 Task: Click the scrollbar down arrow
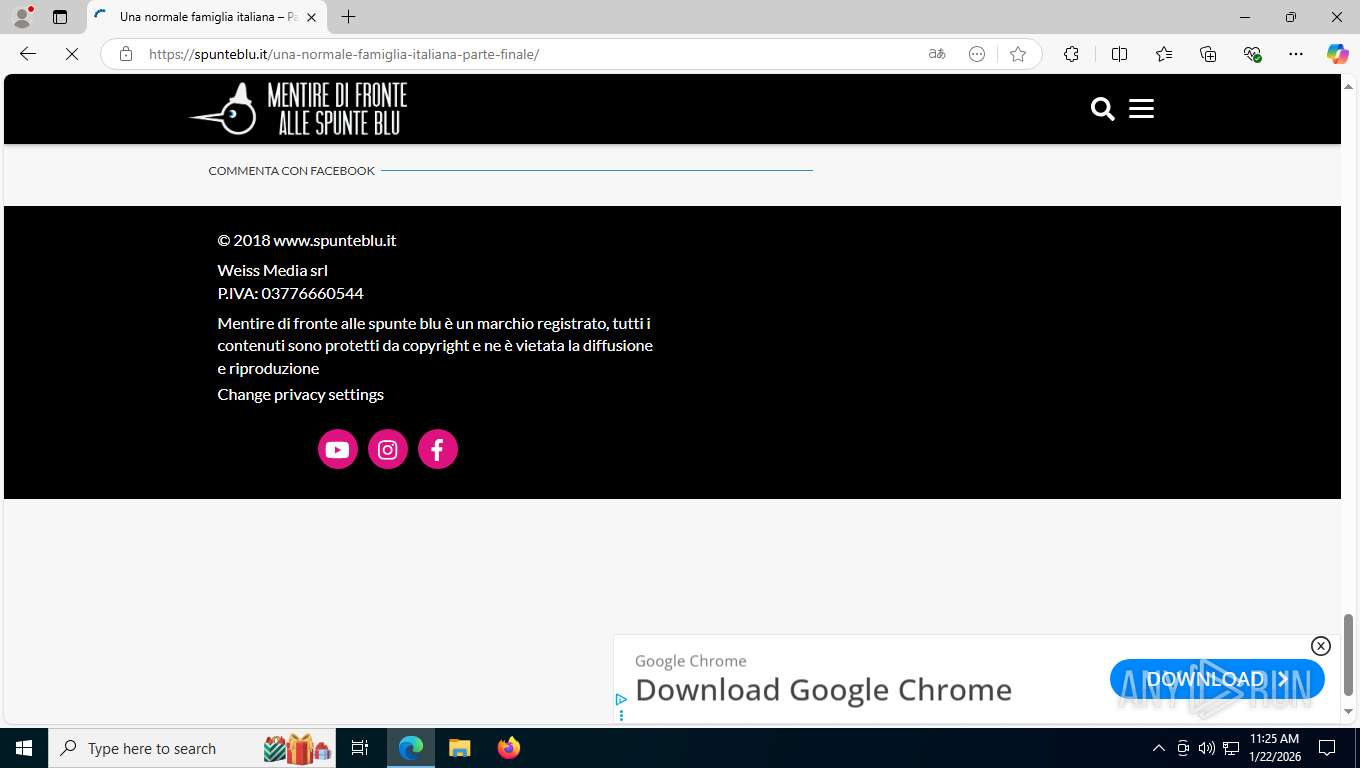[1348, 712]
